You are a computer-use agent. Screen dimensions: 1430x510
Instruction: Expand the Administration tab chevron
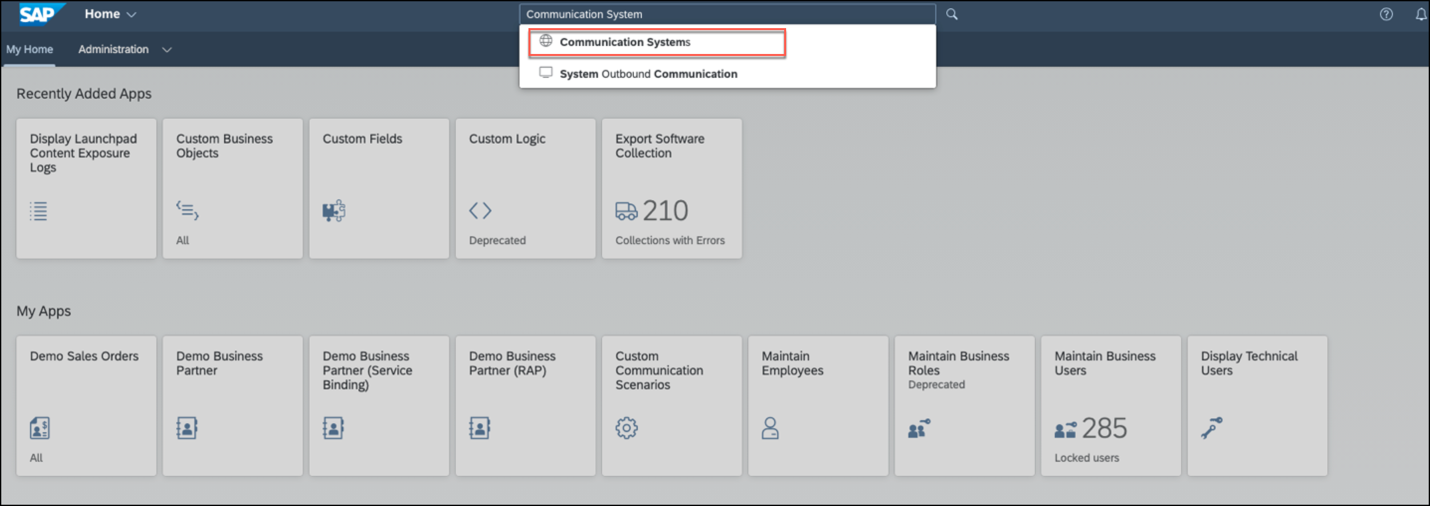pos(167,50)
